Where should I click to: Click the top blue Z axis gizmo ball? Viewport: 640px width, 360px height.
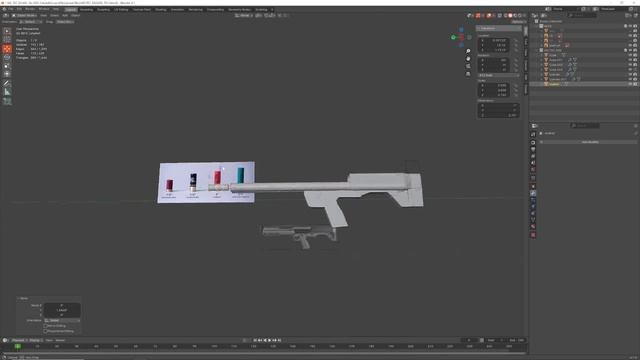click(462, 29)
